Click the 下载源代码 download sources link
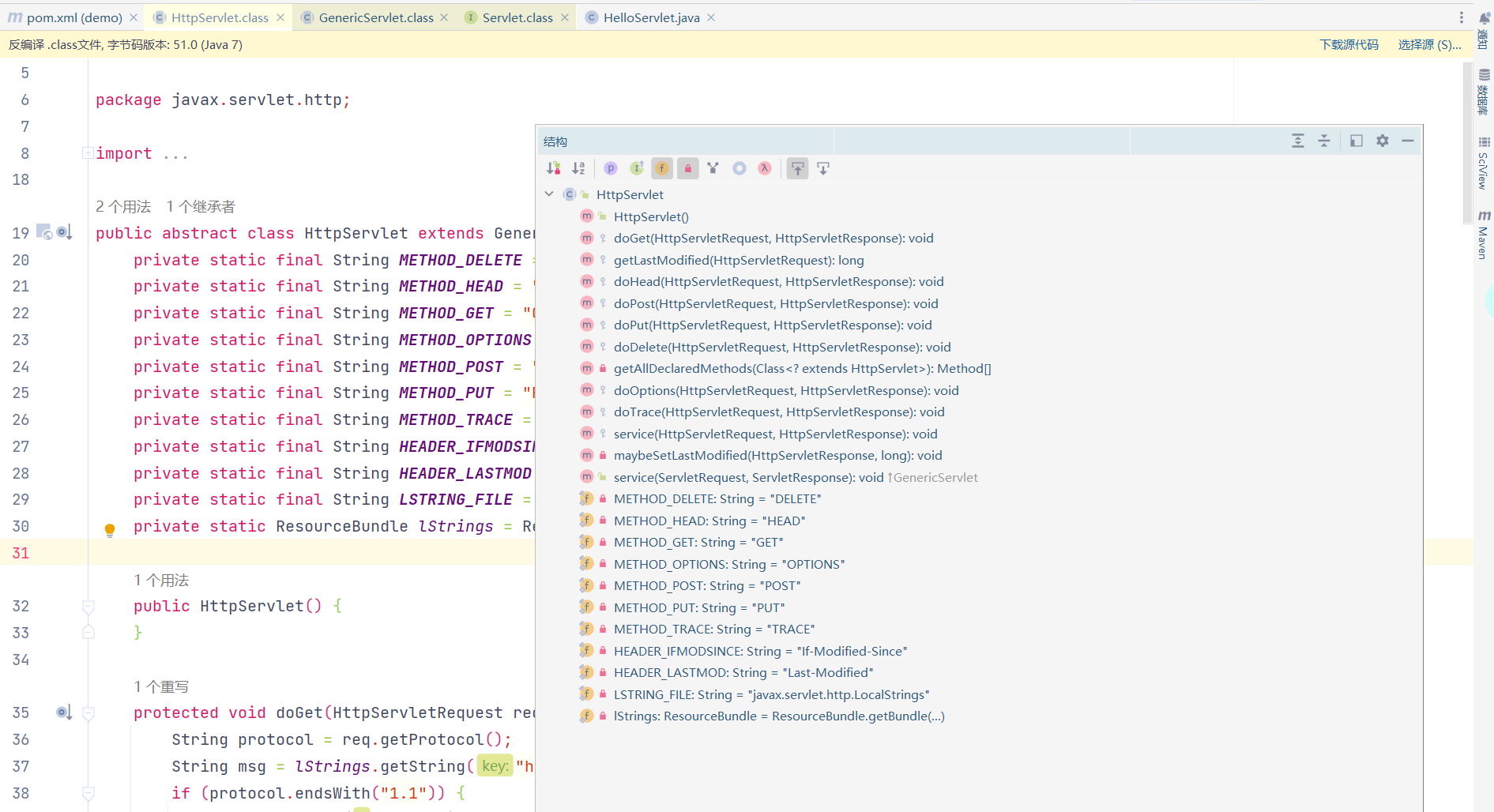 pos(1349,45)
